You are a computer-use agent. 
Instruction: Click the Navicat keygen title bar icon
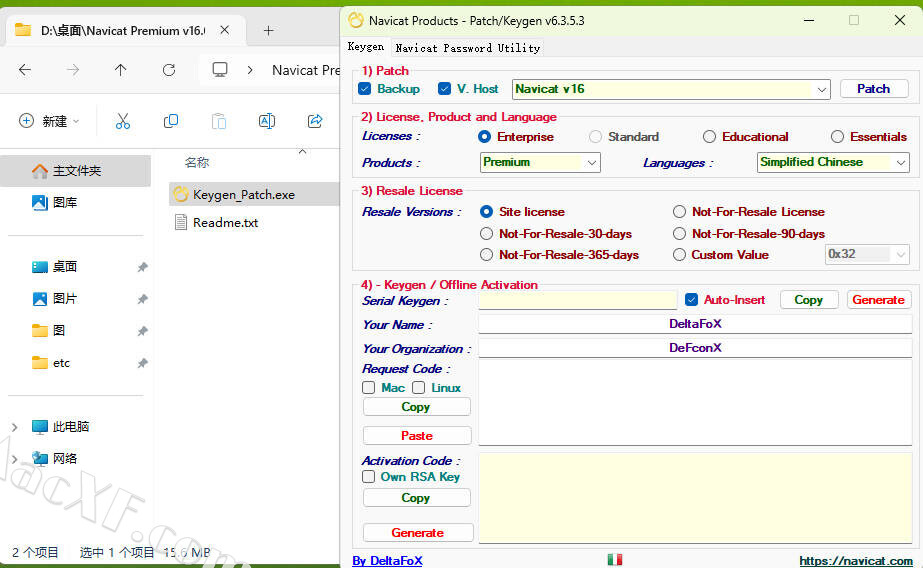coord(356,21)
